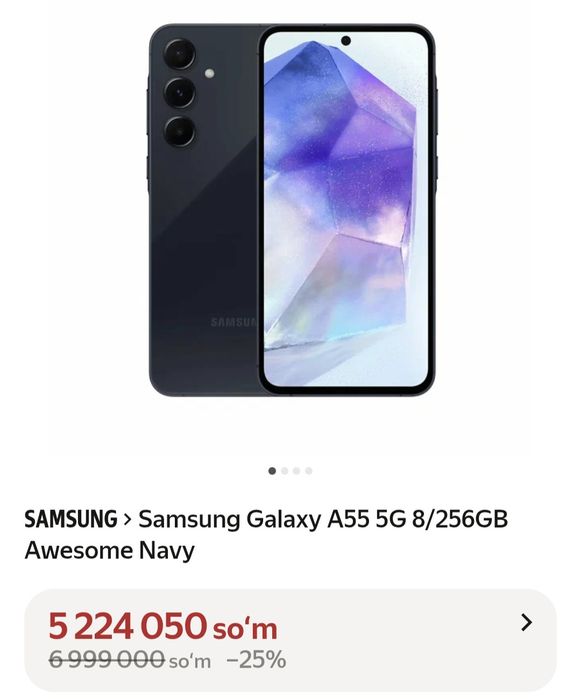The image size is (581, 699).
Task: Tap the −25% discount label
Action: 256,659
